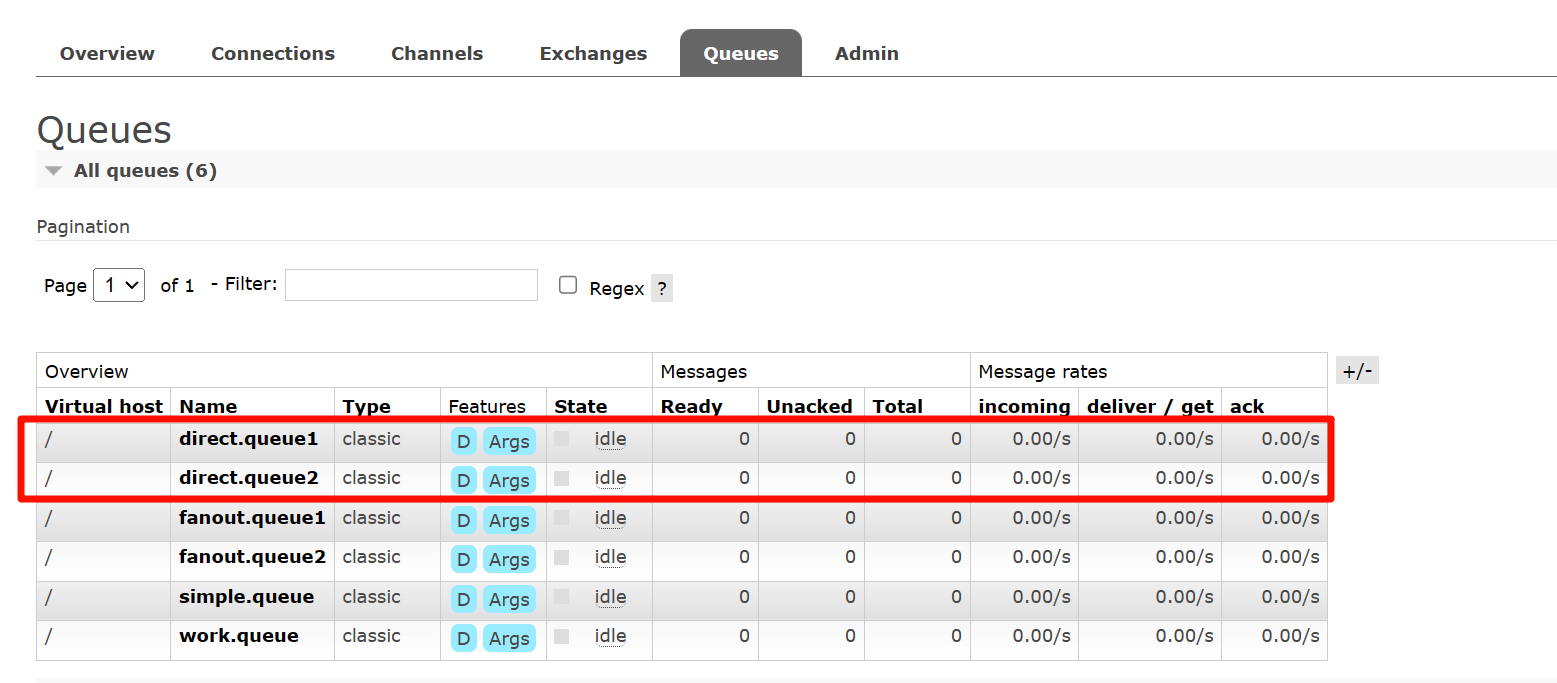Click the D badge for fanout.queue1
The width and height of the screenshot is (1557, 683).
tap(463, 520)
